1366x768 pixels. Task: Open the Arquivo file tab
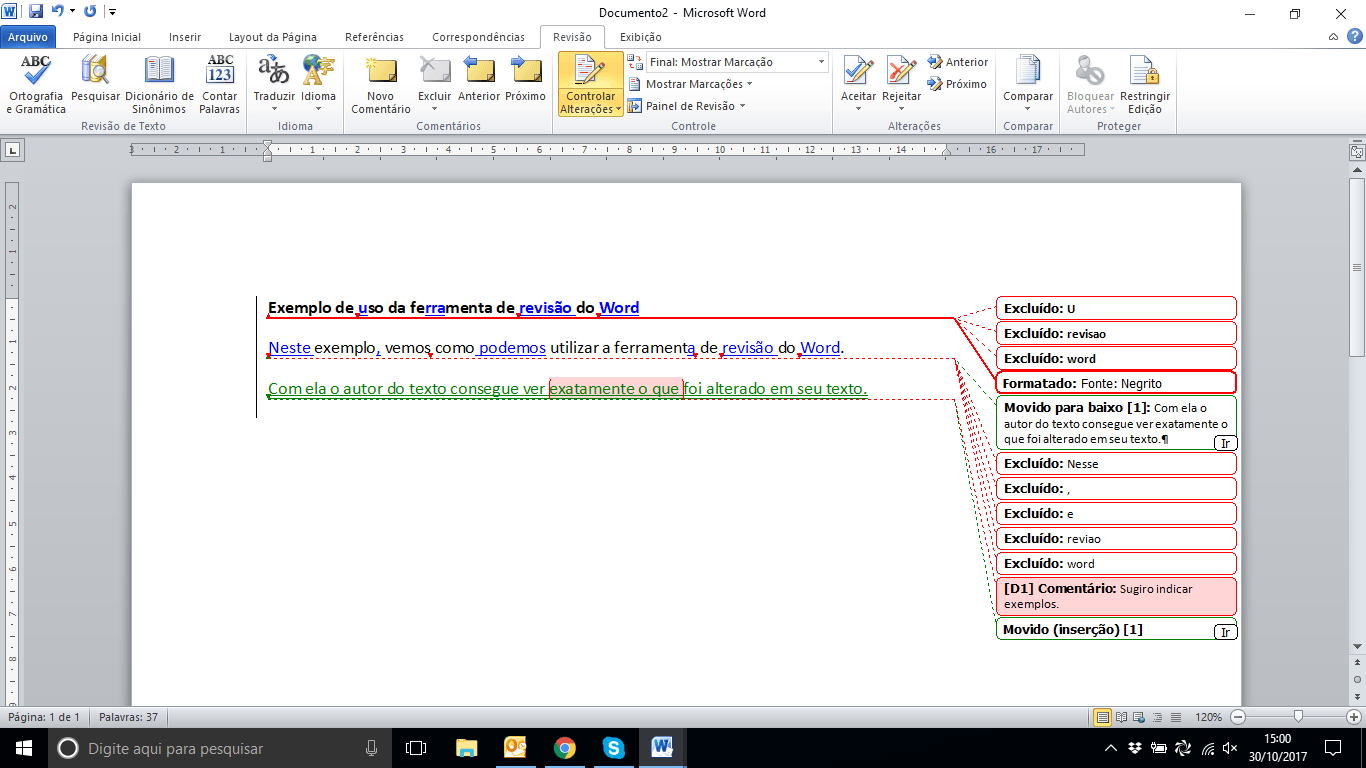coord(28,37)
